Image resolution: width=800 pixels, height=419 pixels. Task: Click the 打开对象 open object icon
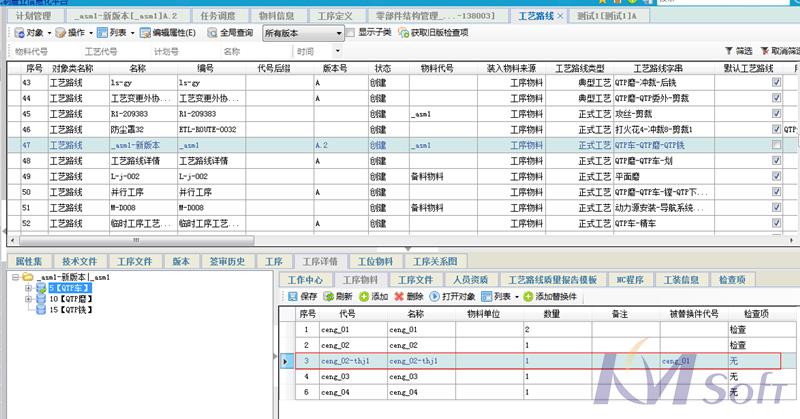pos(435,297)
